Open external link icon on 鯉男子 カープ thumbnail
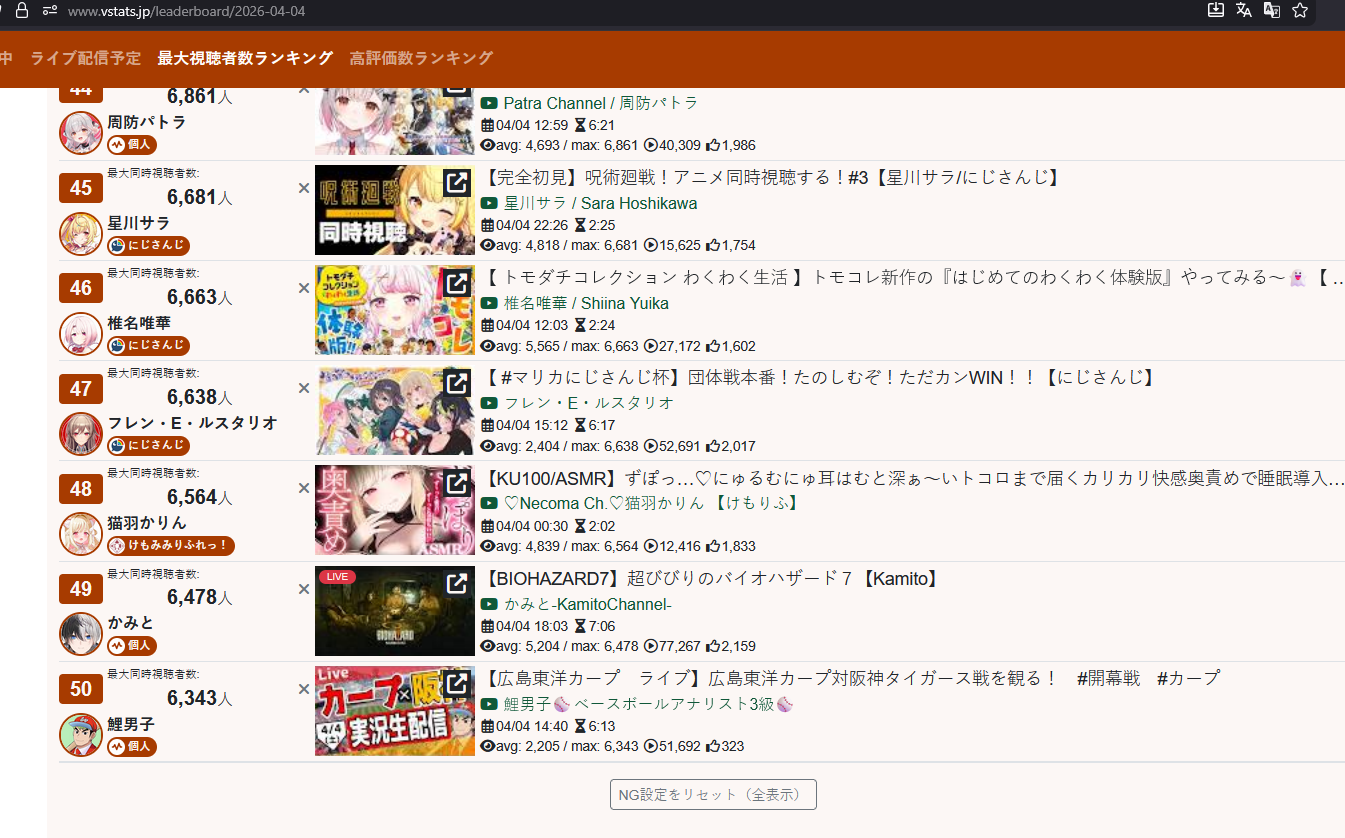This screenshot has height=838, width=1345. (456, 684)
